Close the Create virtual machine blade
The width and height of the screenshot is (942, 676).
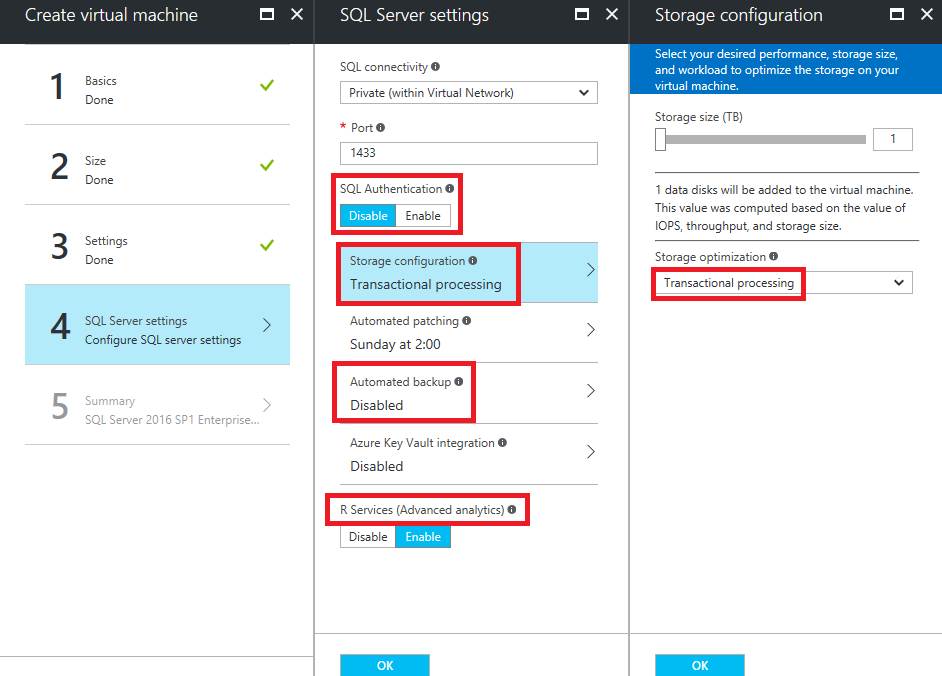point(297,14)
